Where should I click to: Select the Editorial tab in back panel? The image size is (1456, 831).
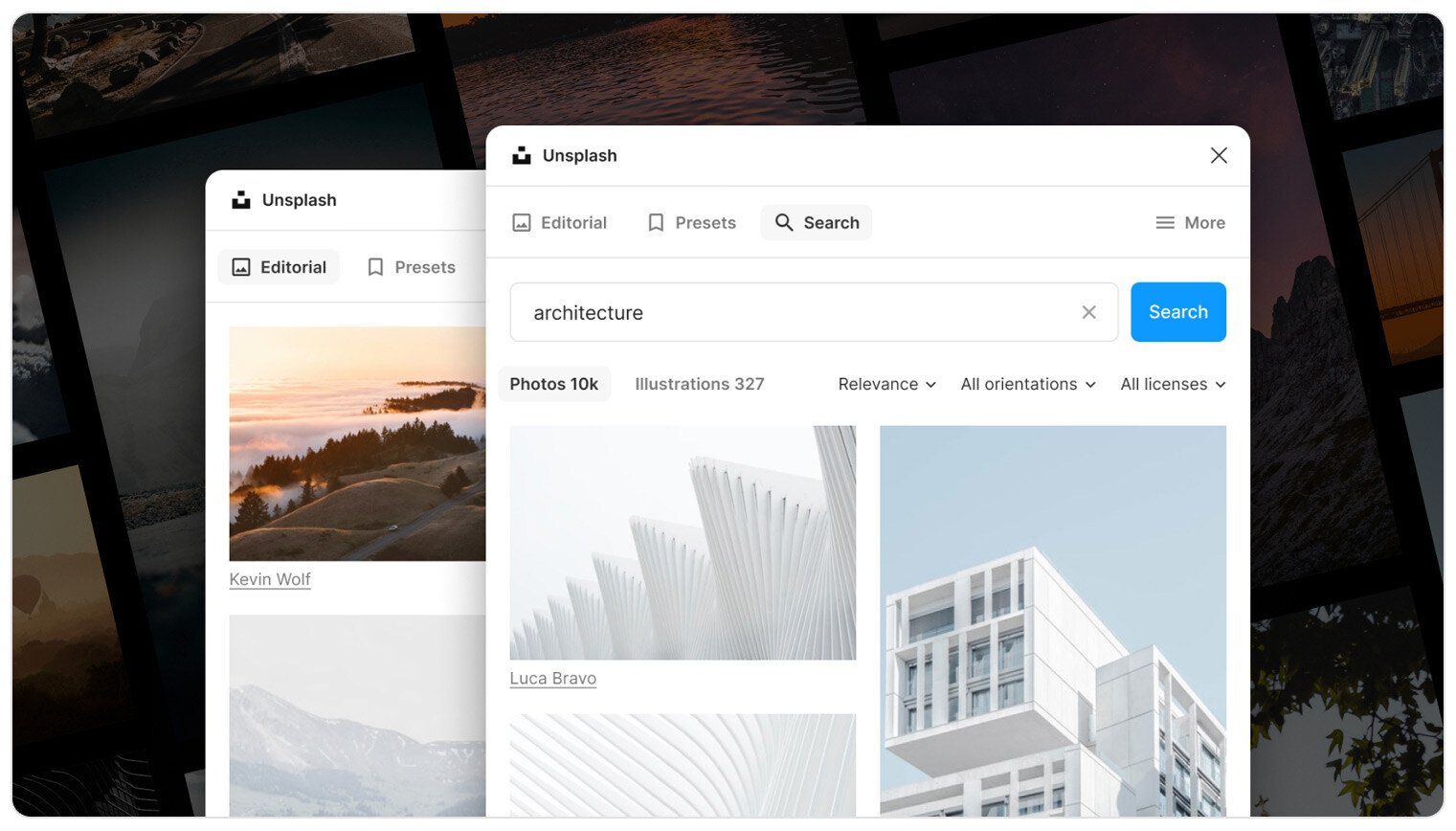click(279, 267)
